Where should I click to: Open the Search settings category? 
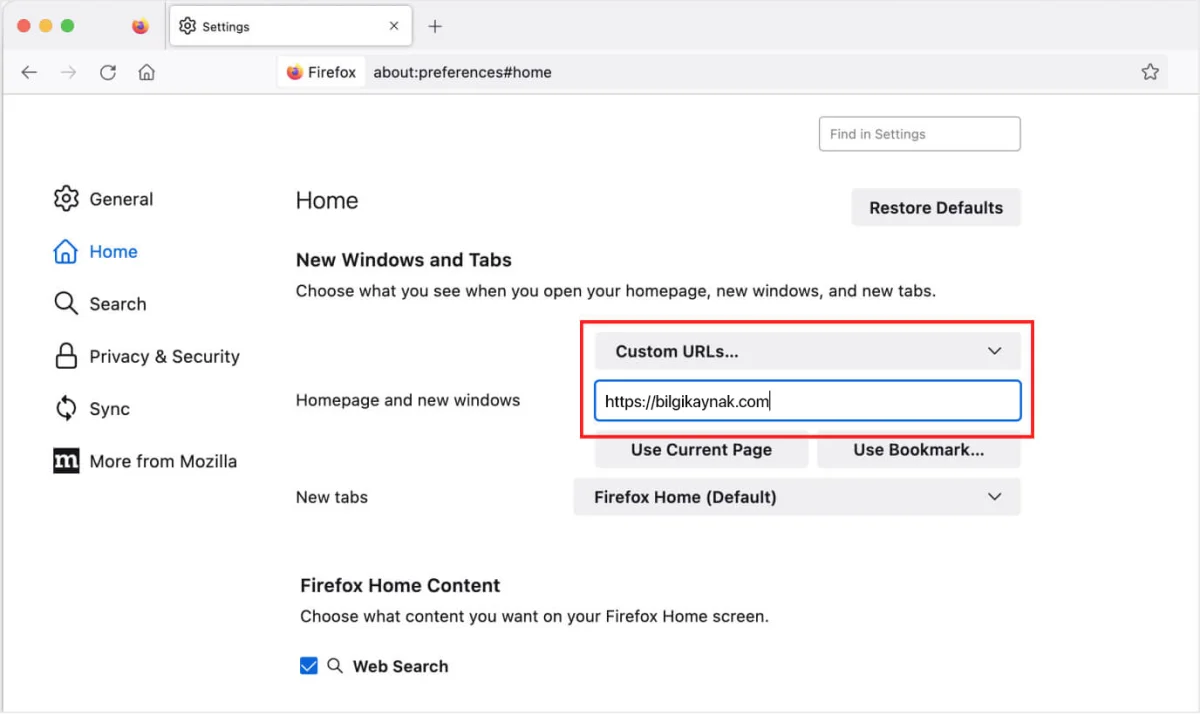[100, 304]
